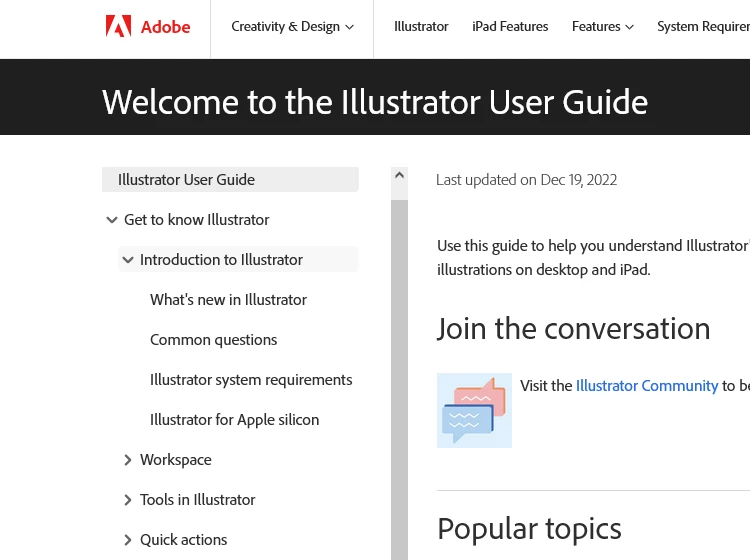Go to iPad Features page
The height and width of the screenshot is (560, 750).
[510, 27]
